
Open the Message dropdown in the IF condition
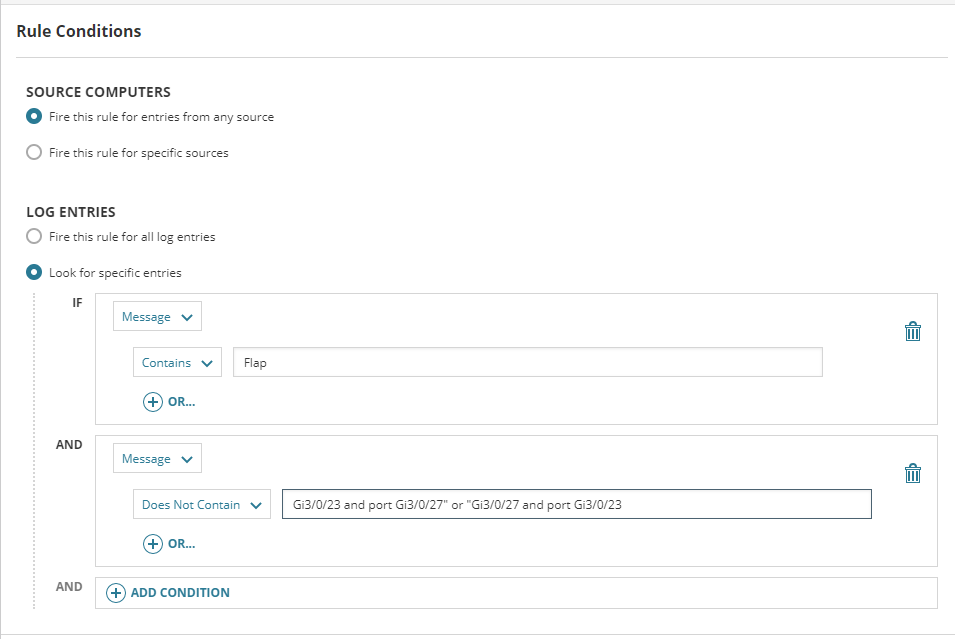[157, 317]
